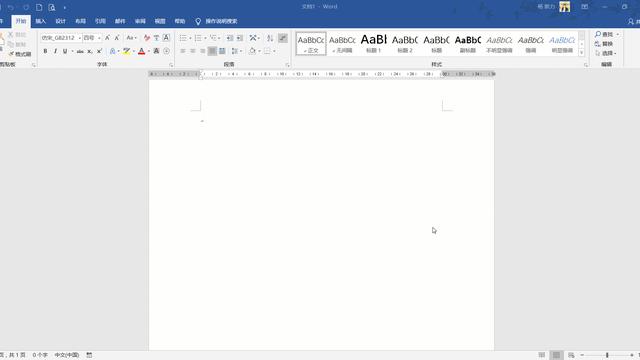Open the References tab
This screenshot has height=360, width=640.
[100, 21]
